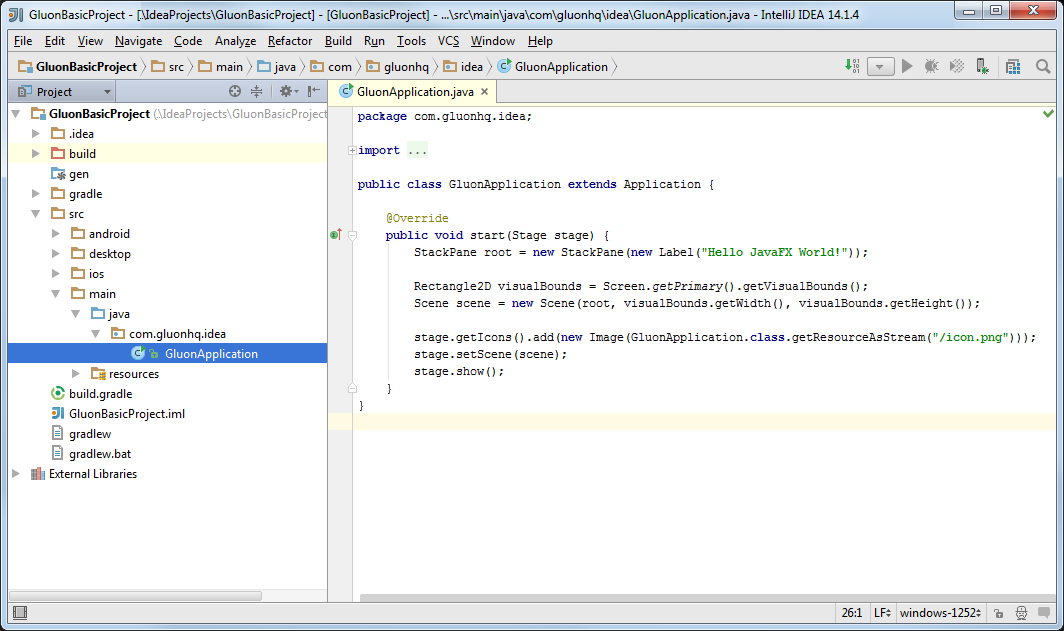Expand the resources folder arrow
Viewport: 1064px width, 631px height.
pyautogui.click(x=76, y=373)
